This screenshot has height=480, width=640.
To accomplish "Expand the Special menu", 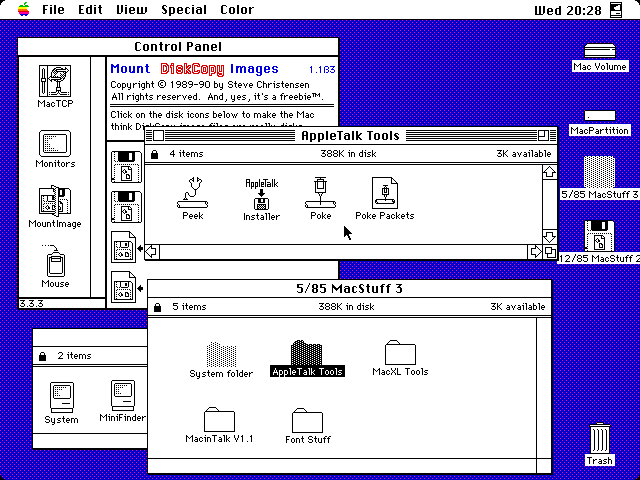I will point(182,10).
